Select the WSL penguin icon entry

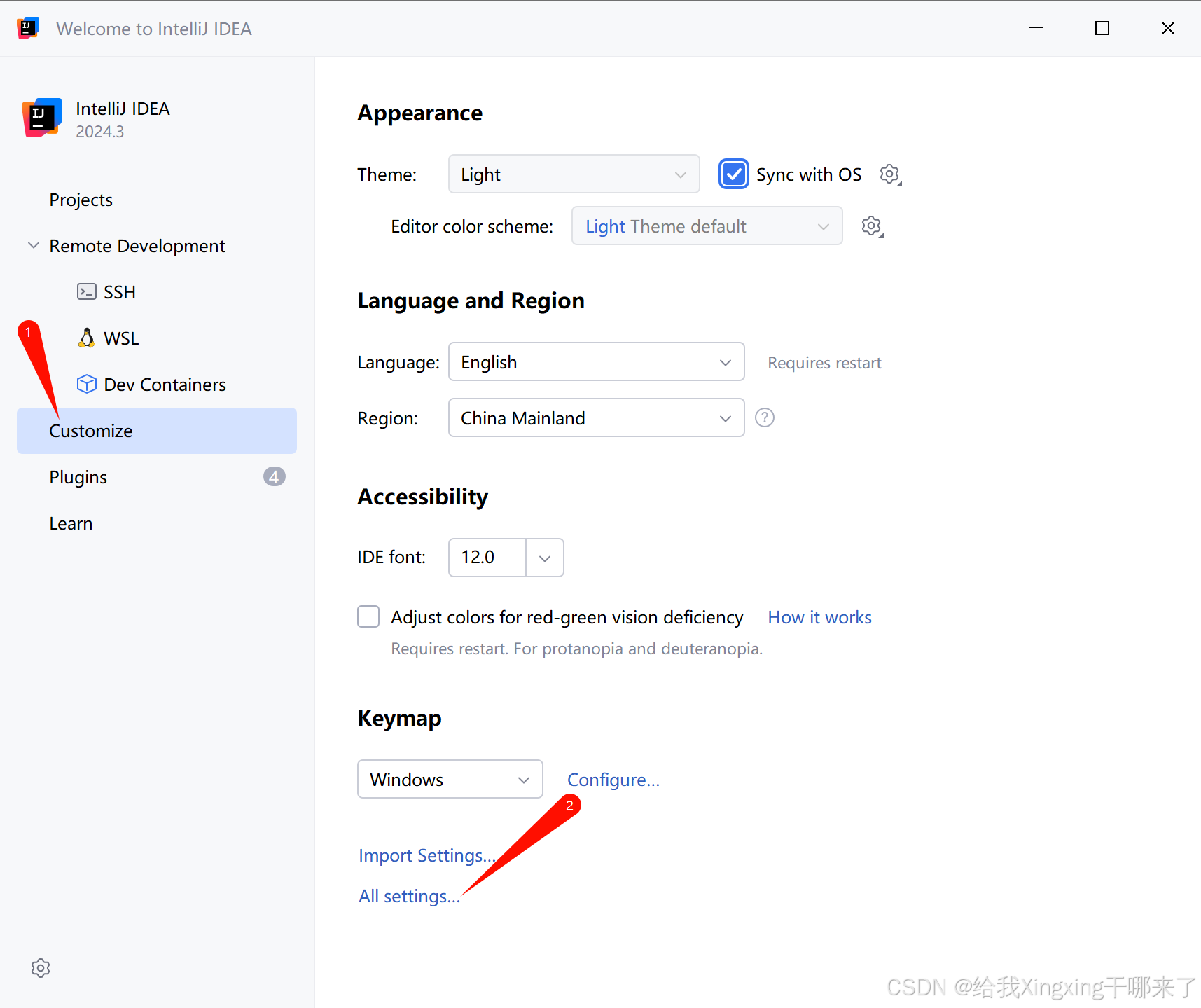click(x=87, y=338)
